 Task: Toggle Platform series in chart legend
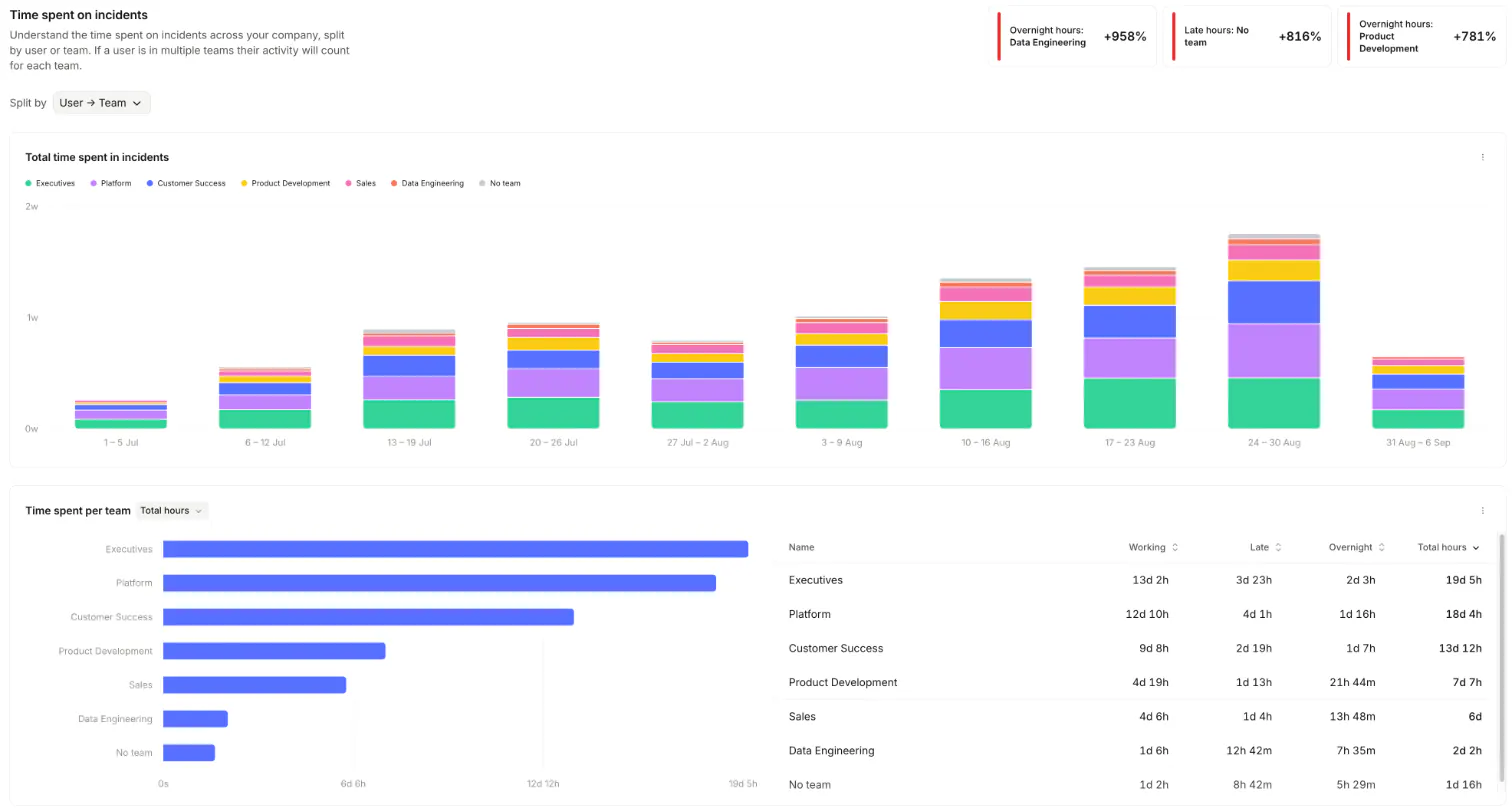[x=111, y=183]
